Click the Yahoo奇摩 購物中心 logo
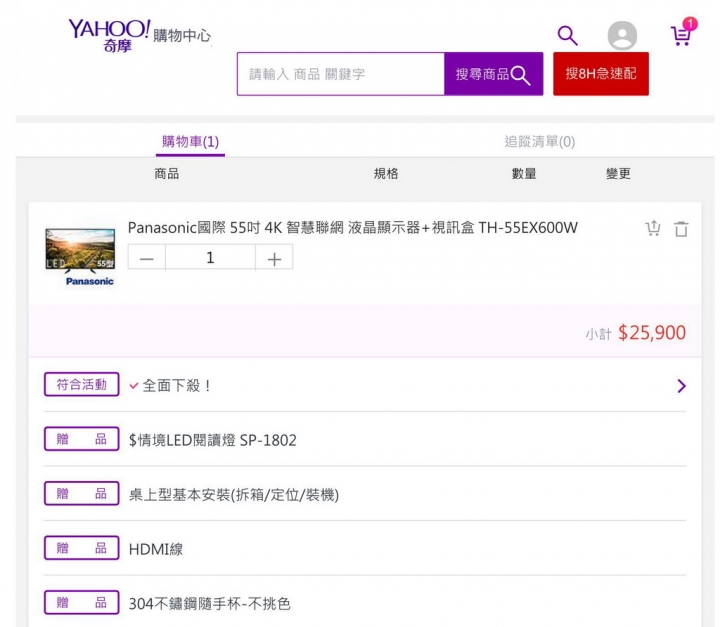 pos(140,35)
